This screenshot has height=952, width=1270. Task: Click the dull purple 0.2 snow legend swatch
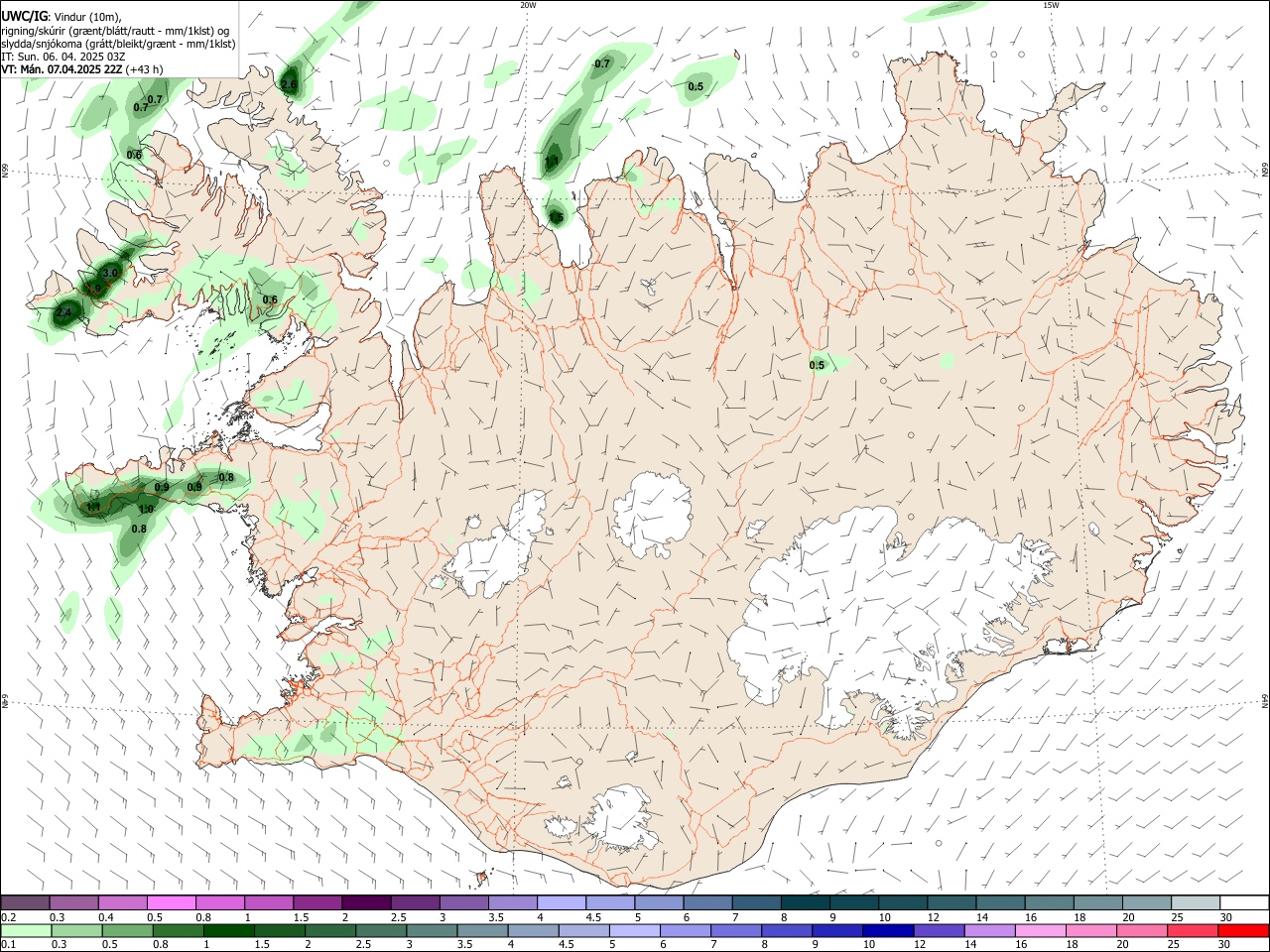[26, 903]
